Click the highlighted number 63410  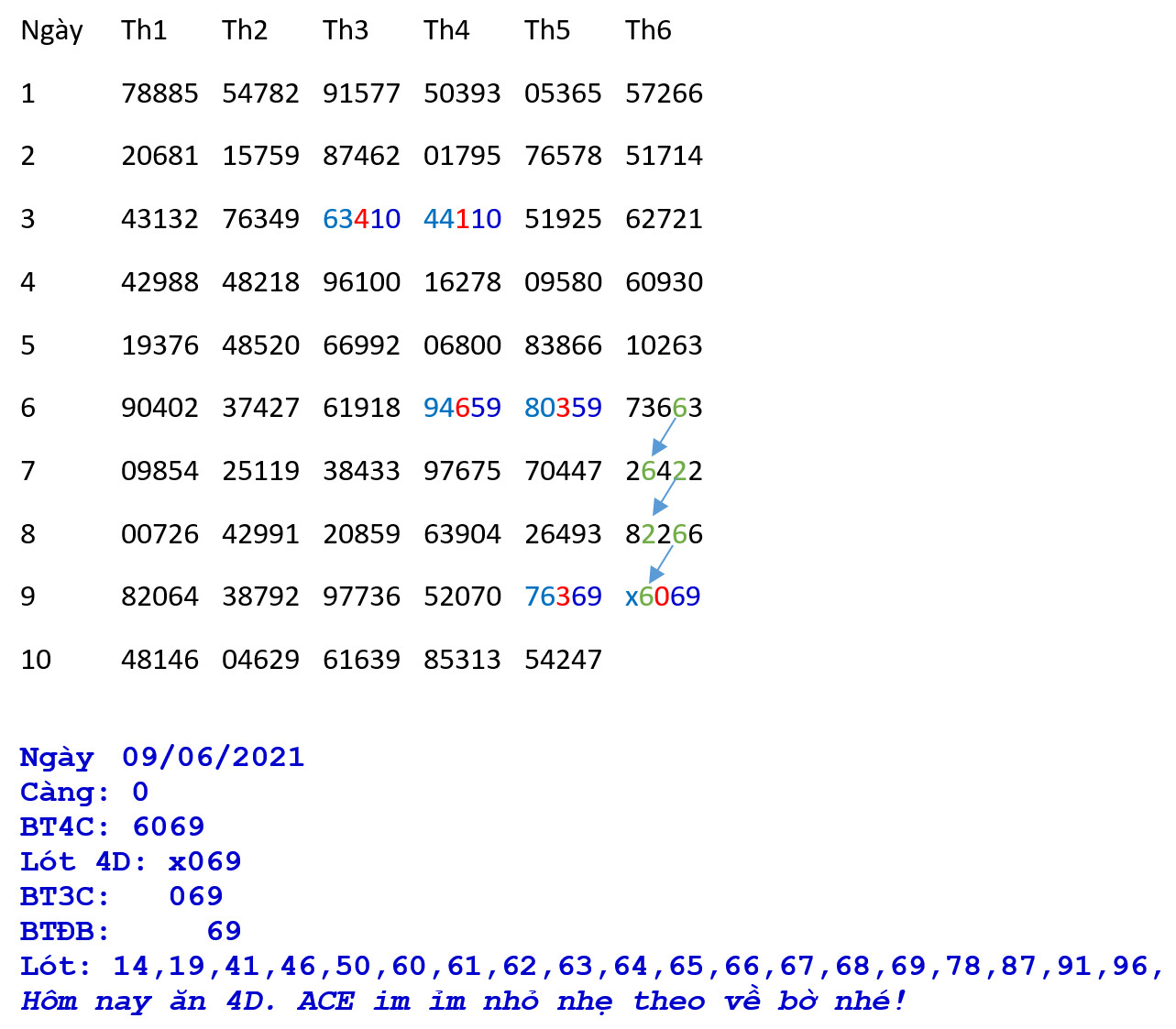(x=361, y=219)
